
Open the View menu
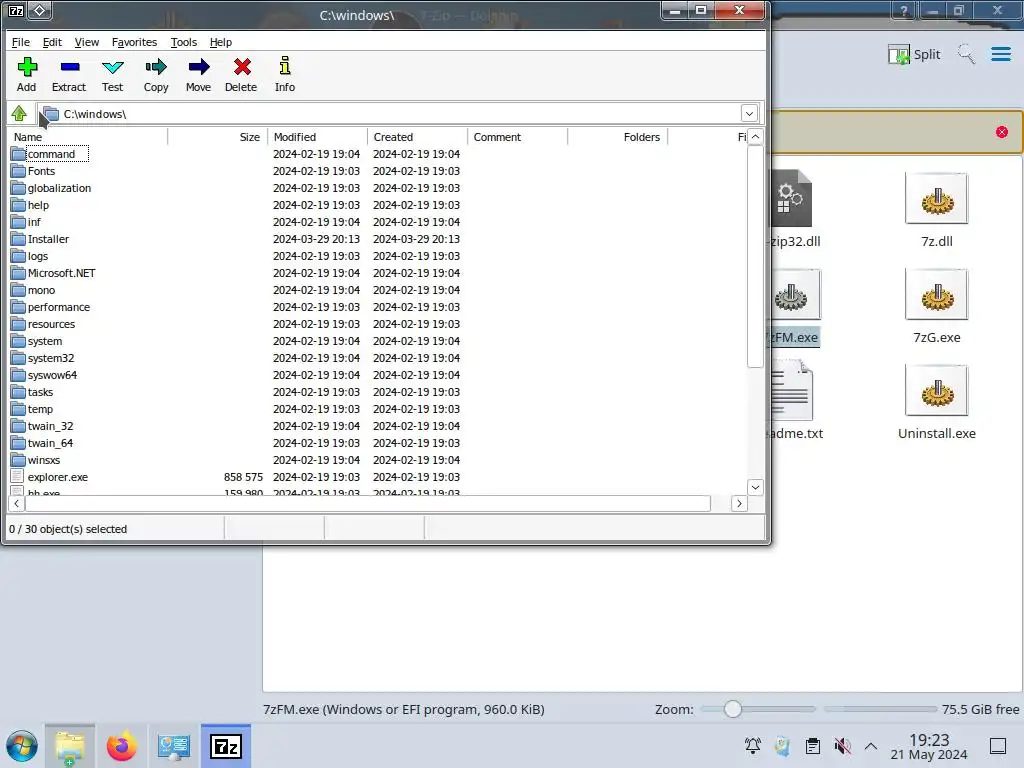point(87,42)
